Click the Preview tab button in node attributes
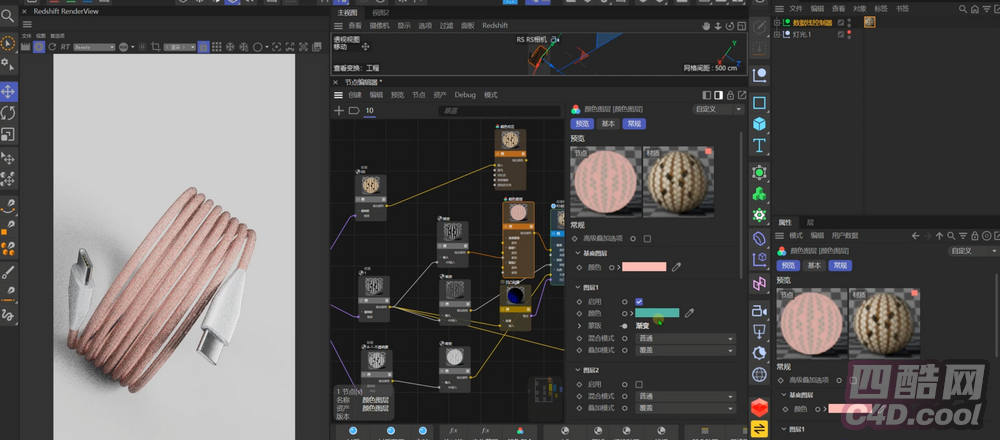 point(581,124)
